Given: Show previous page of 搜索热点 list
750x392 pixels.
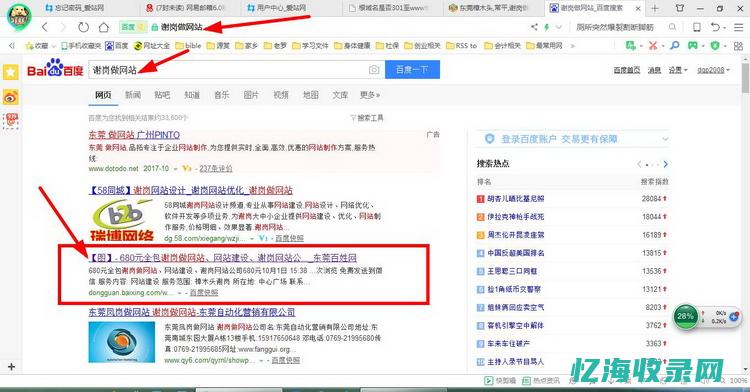Looking at the screenshot, I should coord(639,164).
